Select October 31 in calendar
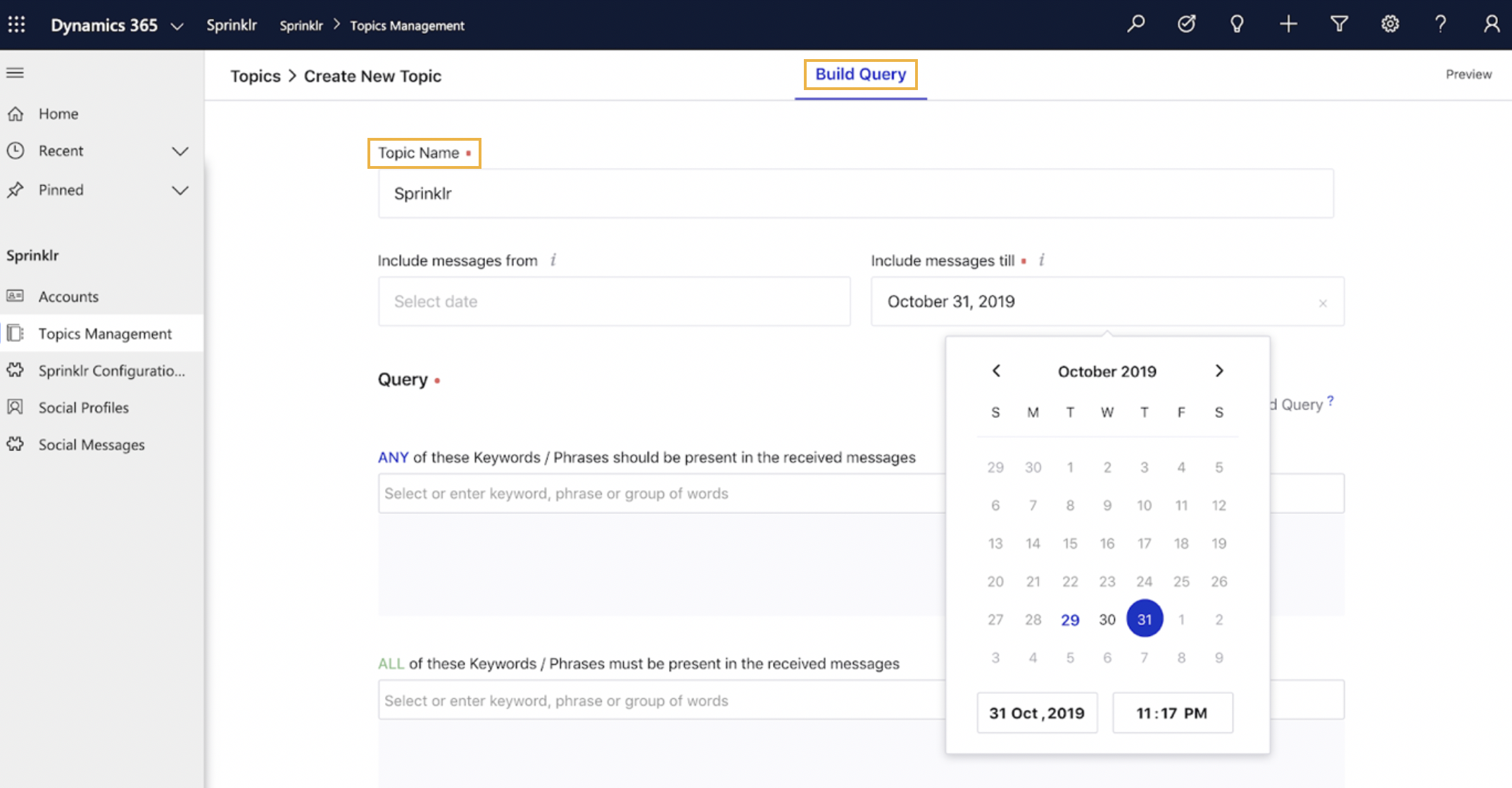The width and height of the screenshot is (1512, 788). pyautogui.click(x=1145, y=618)
